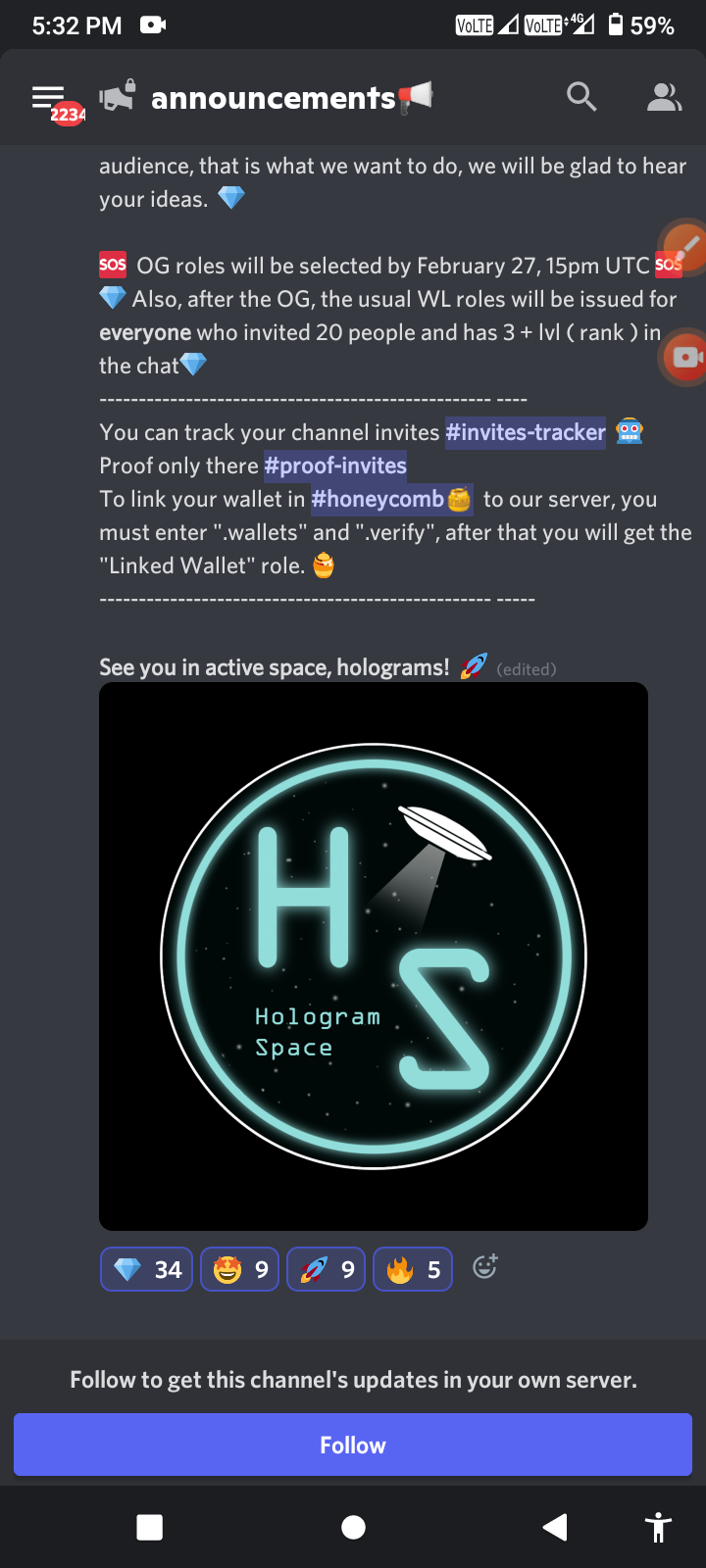Toggle the diamond reaction with 34
This screenshot has height=1568, width=706.
tap(147, 1269)
